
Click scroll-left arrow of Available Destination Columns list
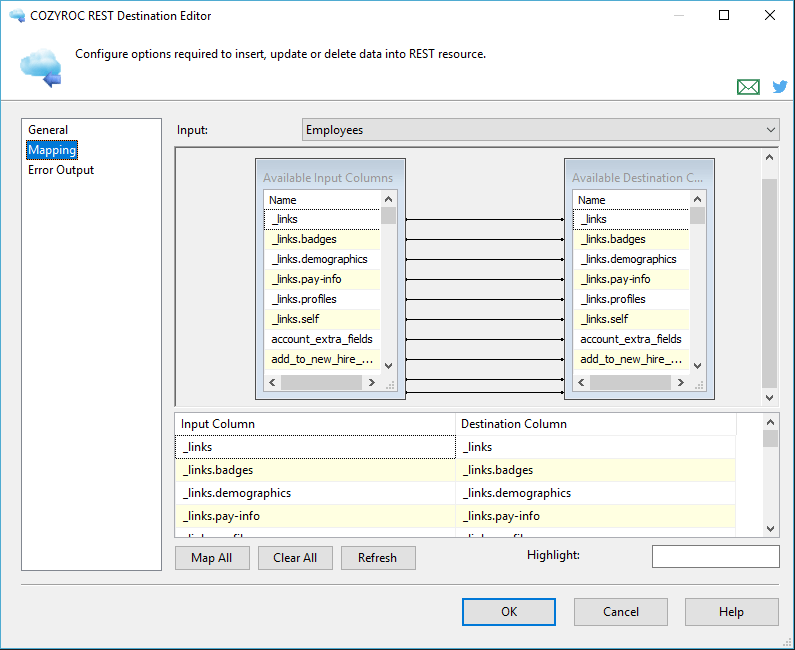pos(582,382)
